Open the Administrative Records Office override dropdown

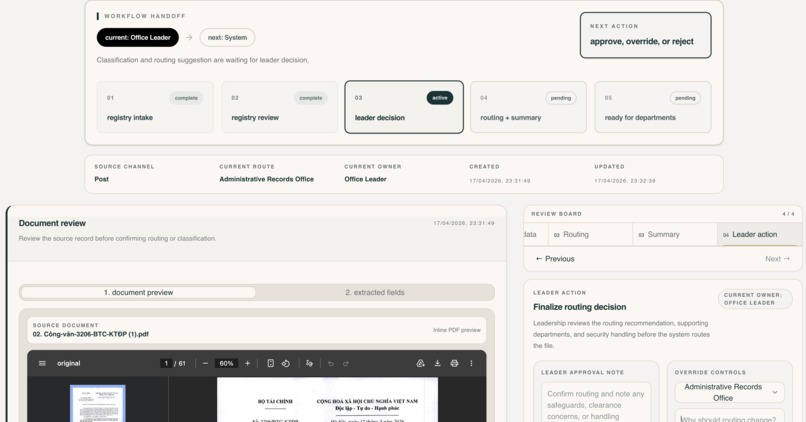[729, 392]
